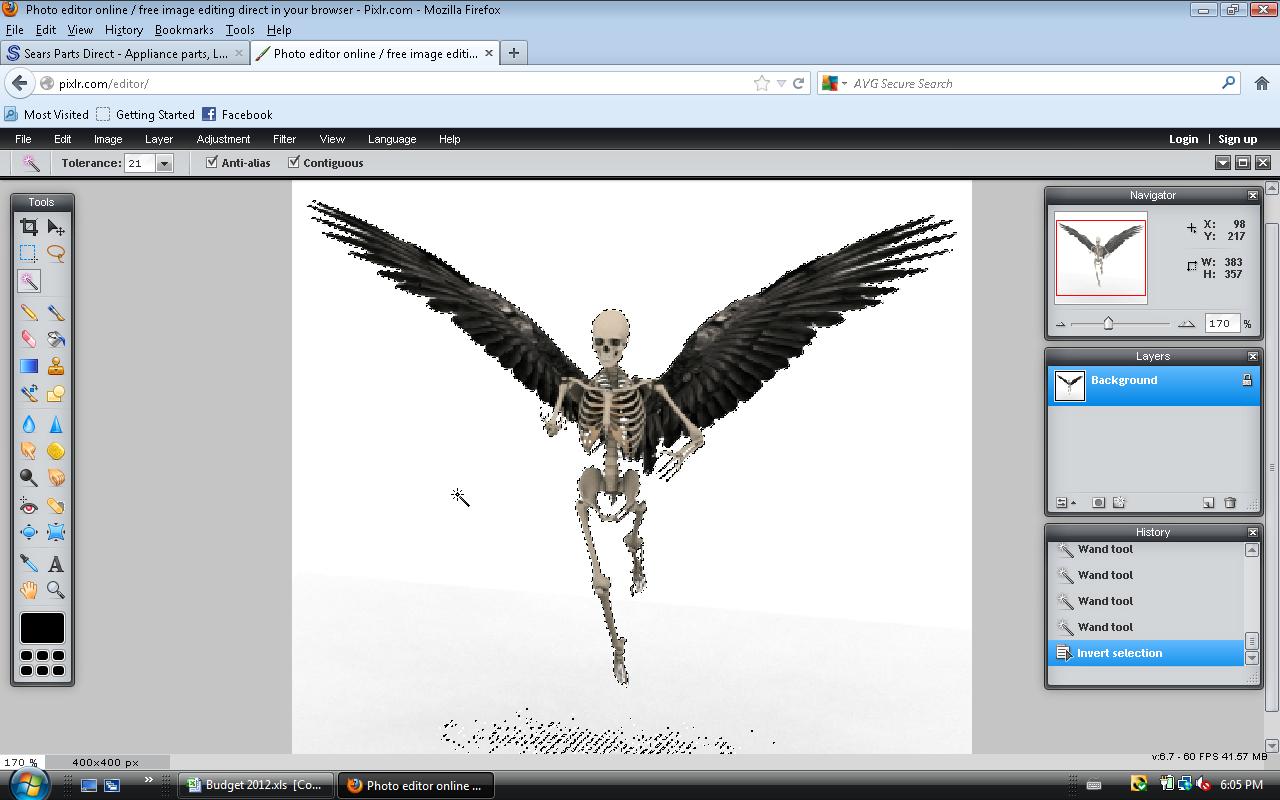The height and width of the screenshot is (800, 1280).
Task: Open Firefox Bookmarks menu
Action: (x=184, y=30)
